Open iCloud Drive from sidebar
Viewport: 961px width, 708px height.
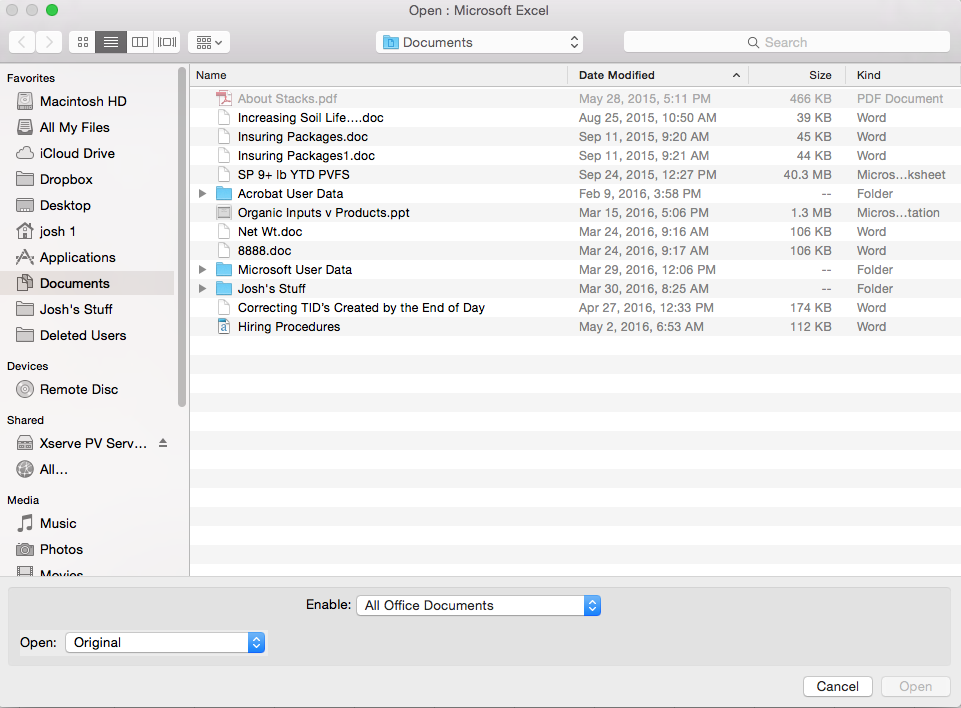(87, 153)
